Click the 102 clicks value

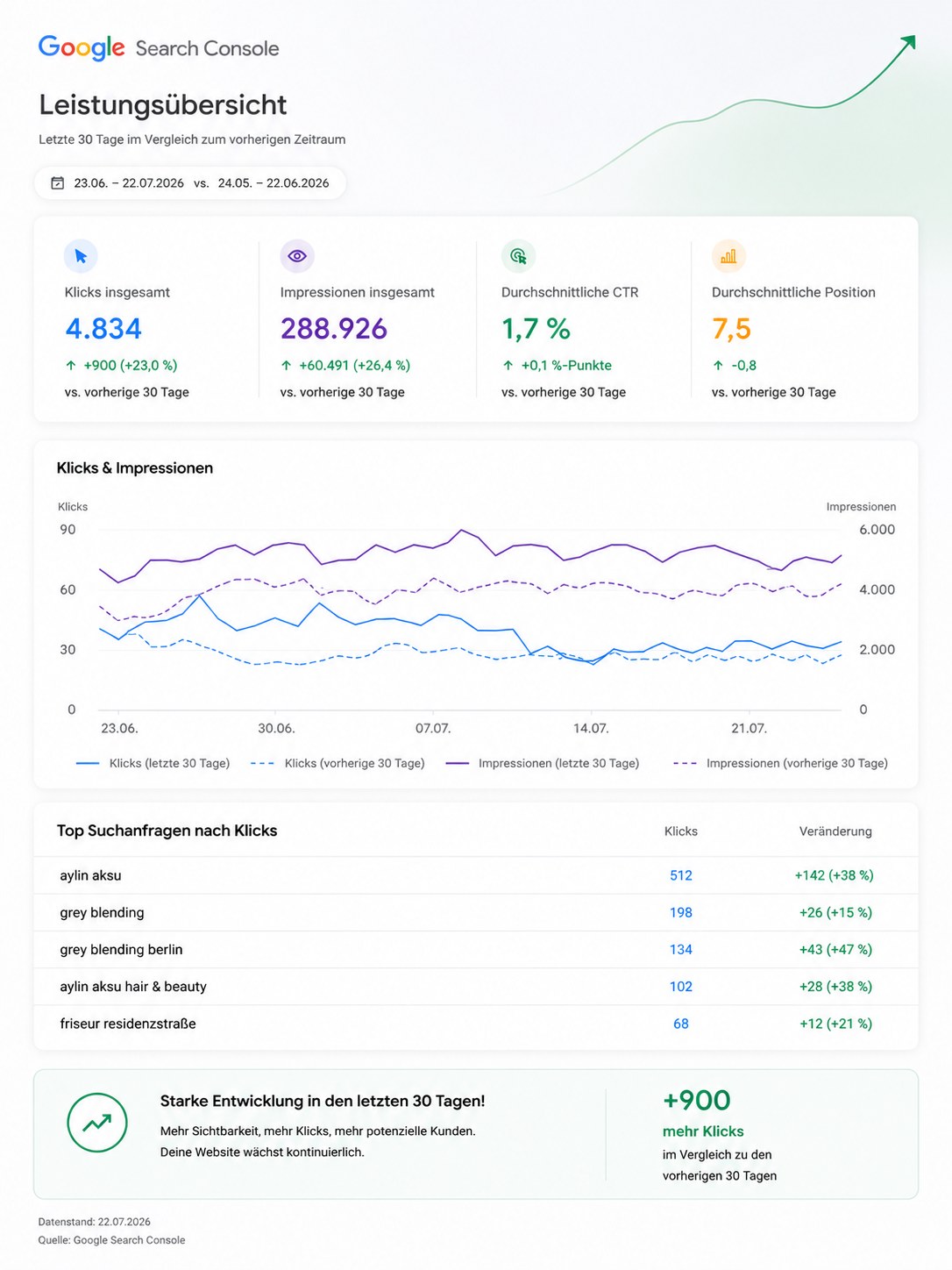tap(681, 987)
